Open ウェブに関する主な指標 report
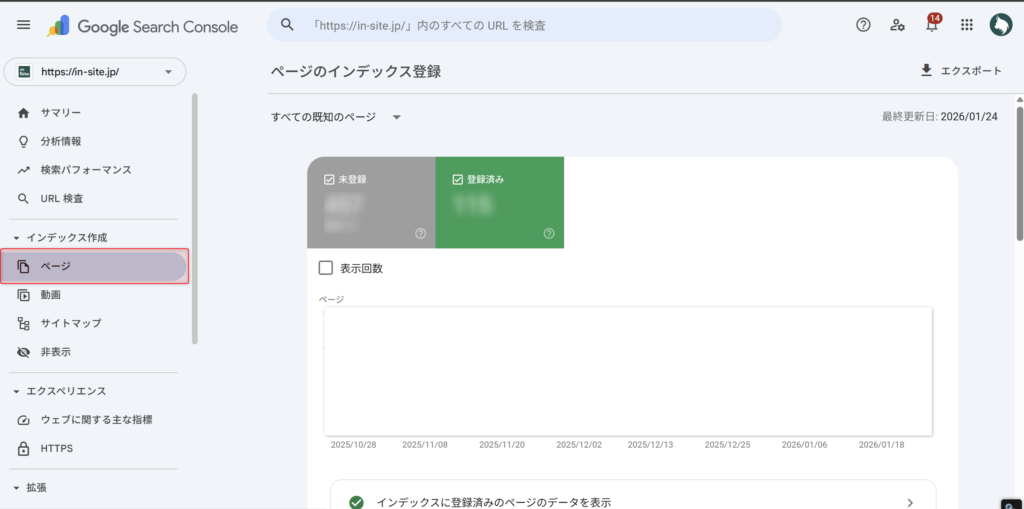 tap(97, 420)
